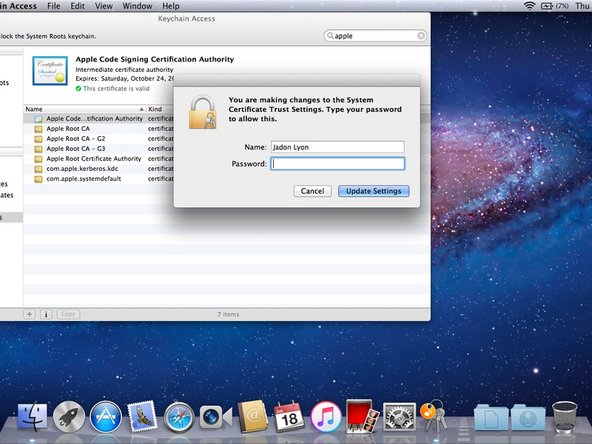Click the Update Settings button

tap(374, 191)
